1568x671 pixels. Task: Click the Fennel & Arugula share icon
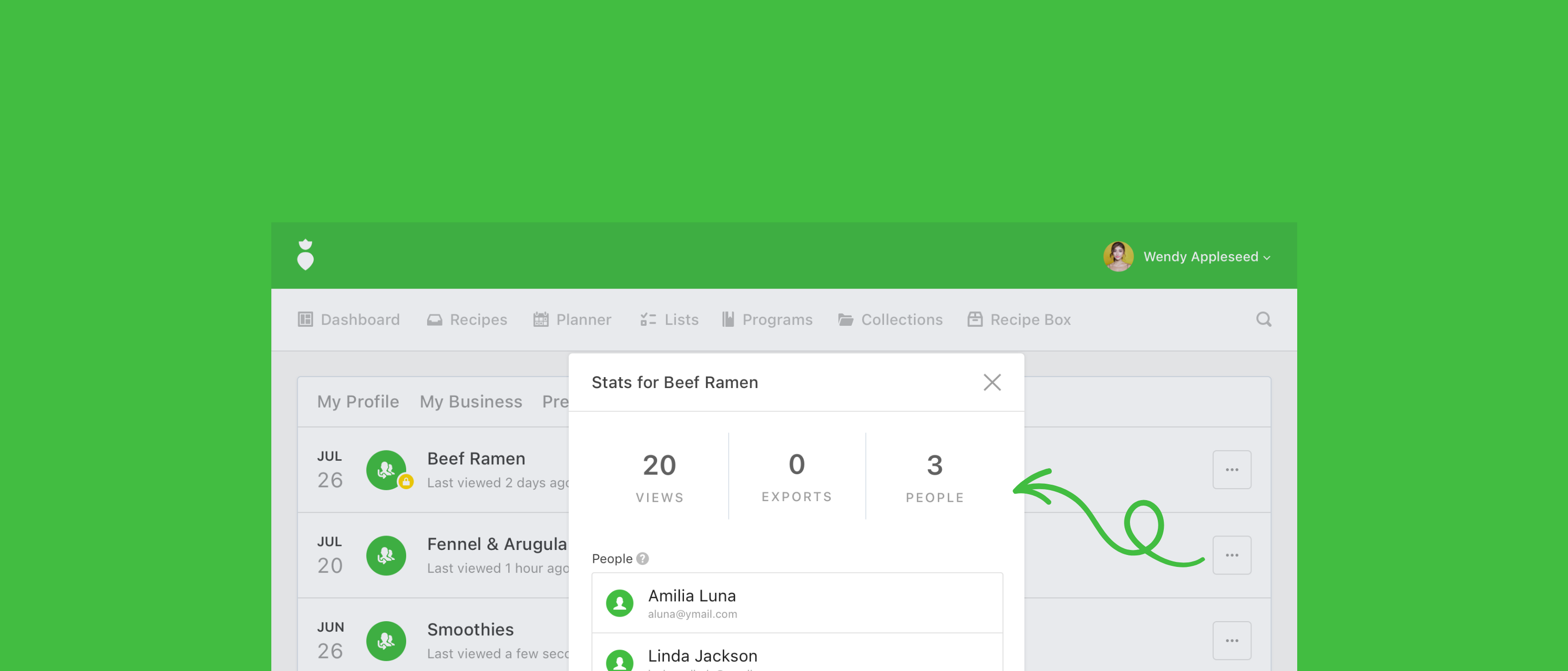pyautogui.click(x=386, y=555)
